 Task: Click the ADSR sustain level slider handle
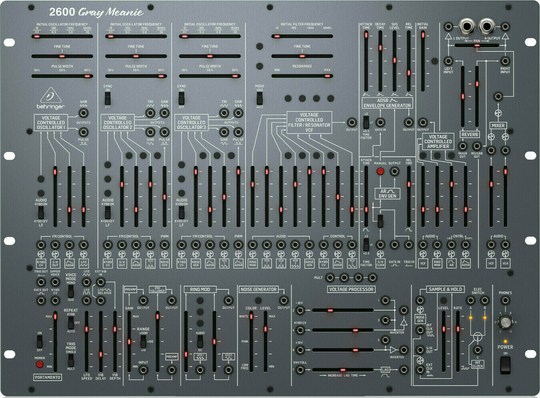(394, 60)
